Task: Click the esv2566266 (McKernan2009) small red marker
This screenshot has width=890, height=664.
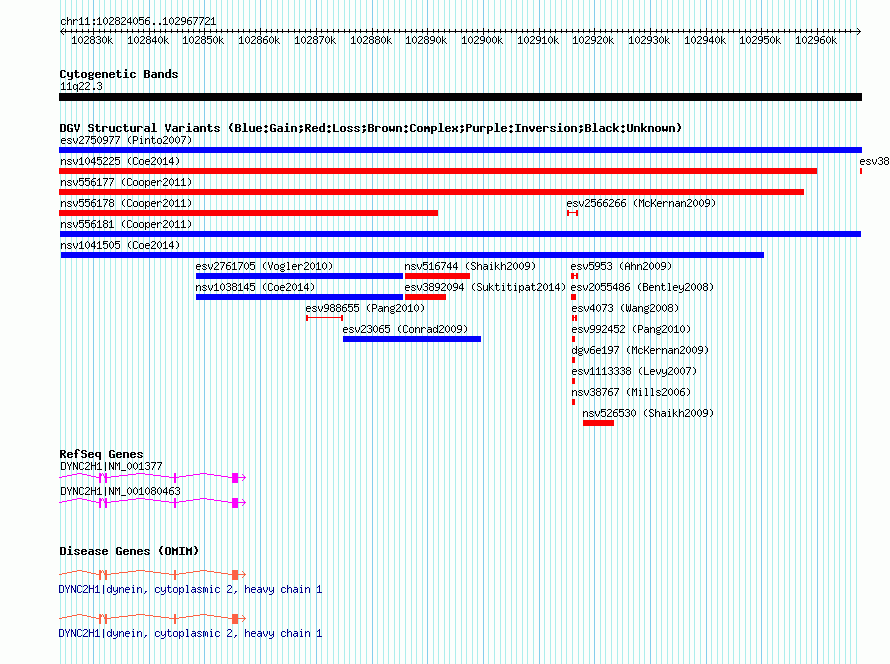Action: tap(572, 213)
